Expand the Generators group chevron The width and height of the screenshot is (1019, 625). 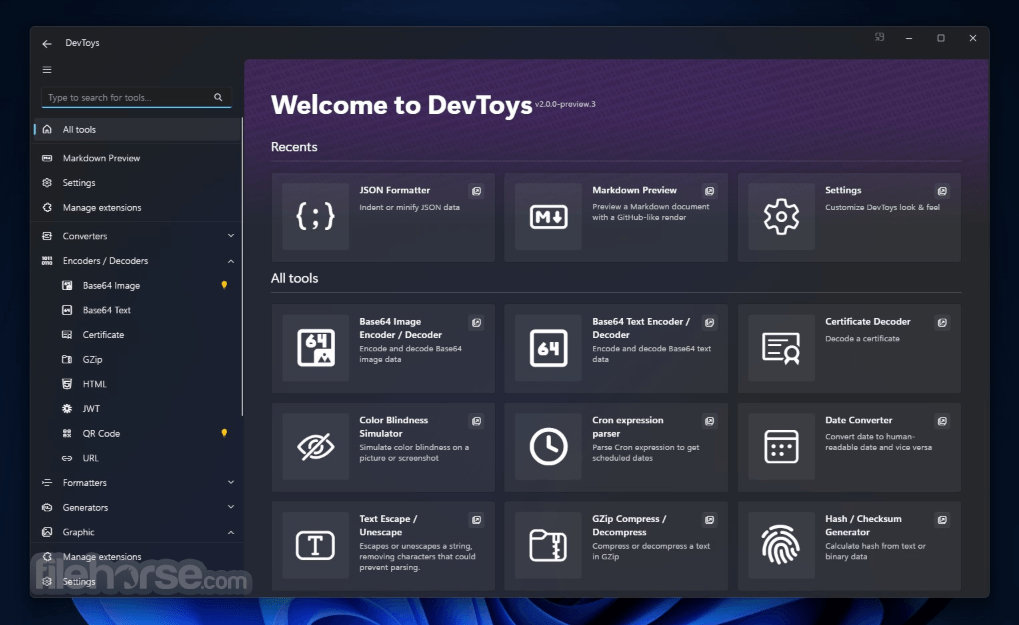[x=231, y=507]
